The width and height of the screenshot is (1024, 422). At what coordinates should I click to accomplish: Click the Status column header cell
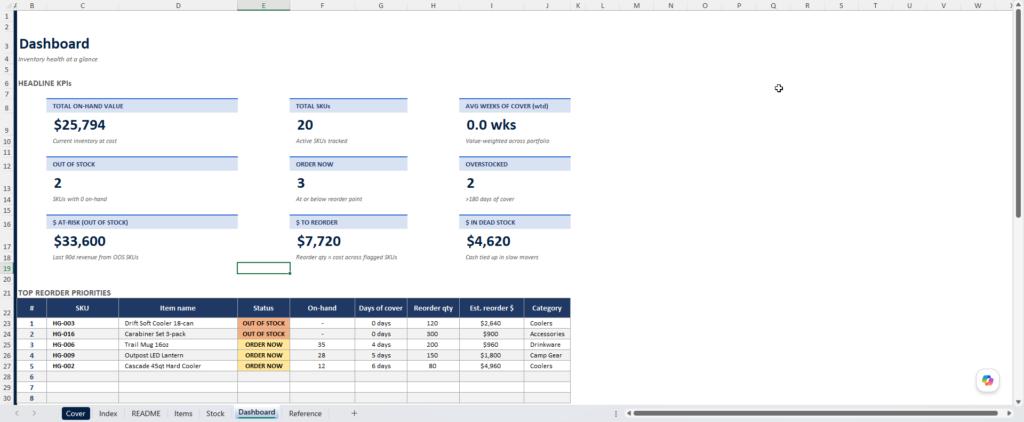tap(263, 308)
